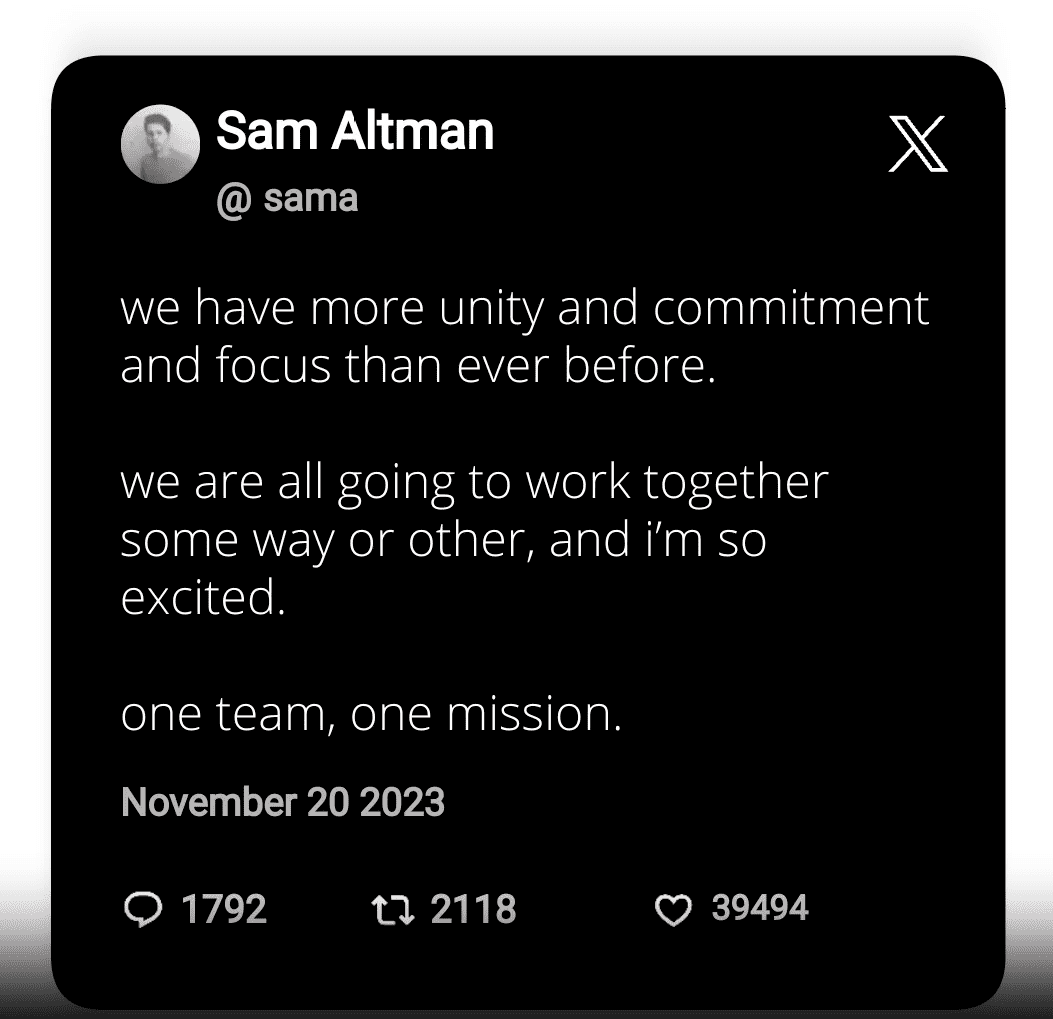This screenshot has height=1019, width=1053.
Task: Click the "@" symbol before sama
Action: click(231, 199)
